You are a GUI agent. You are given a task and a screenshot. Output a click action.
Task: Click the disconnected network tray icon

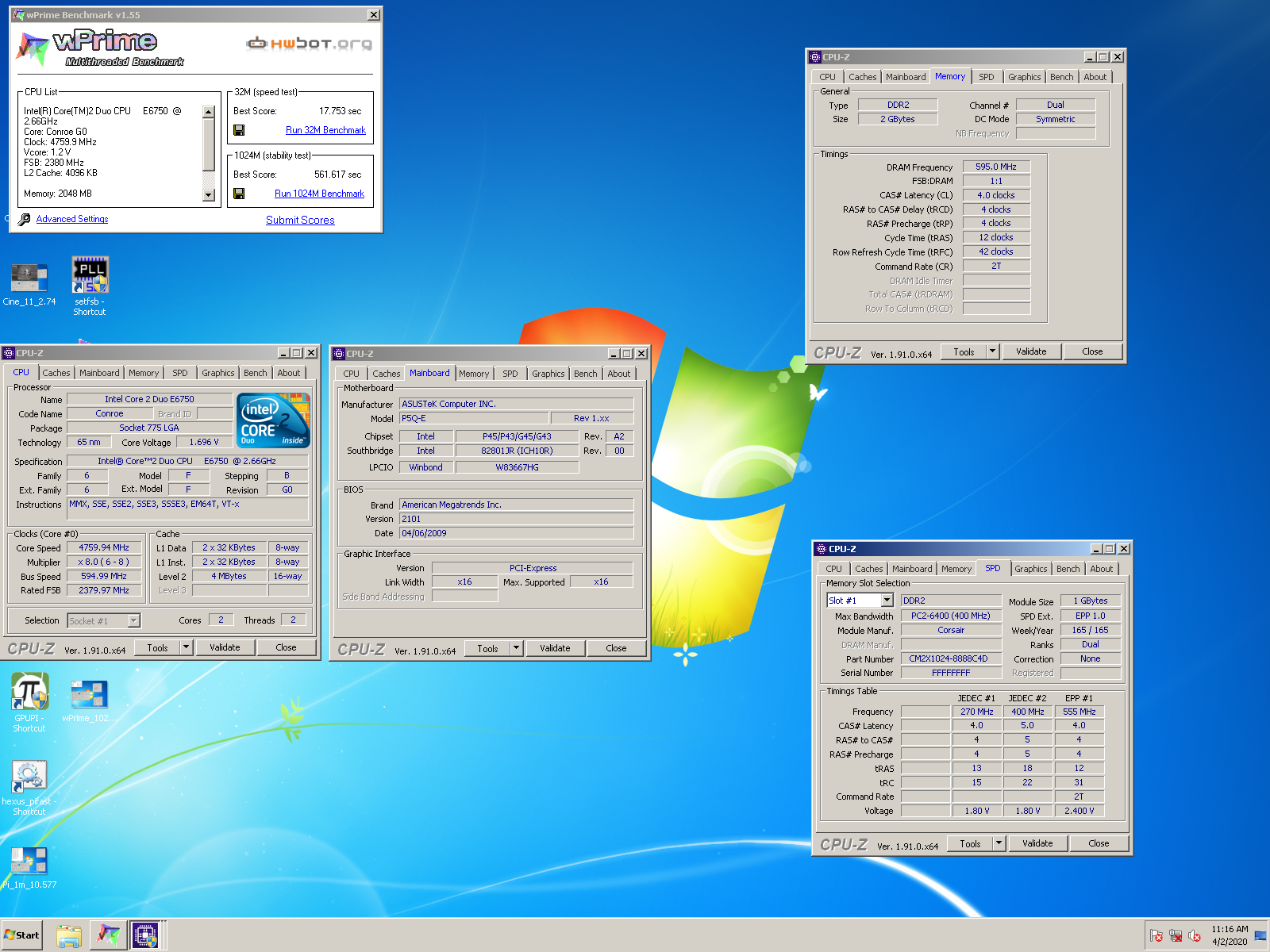(1176, 936)
